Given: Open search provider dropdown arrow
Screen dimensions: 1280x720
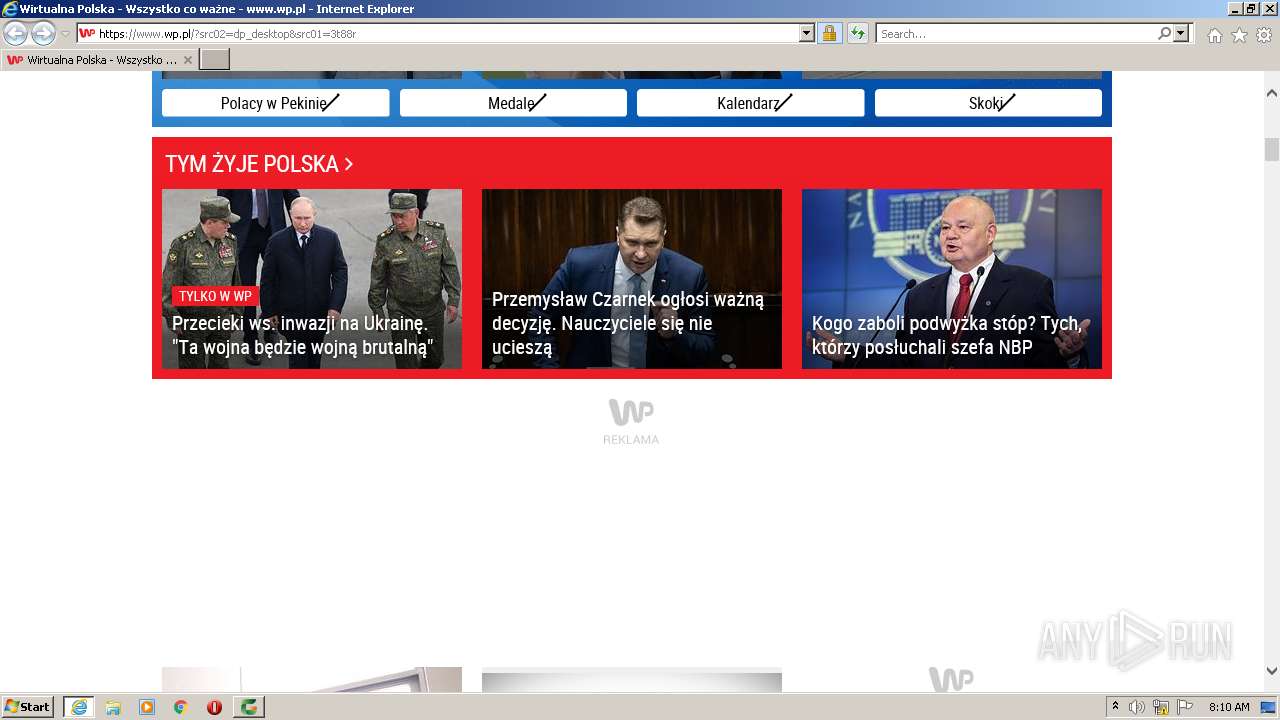Looking at the screenshot, I should click(x=1181, y=33).
